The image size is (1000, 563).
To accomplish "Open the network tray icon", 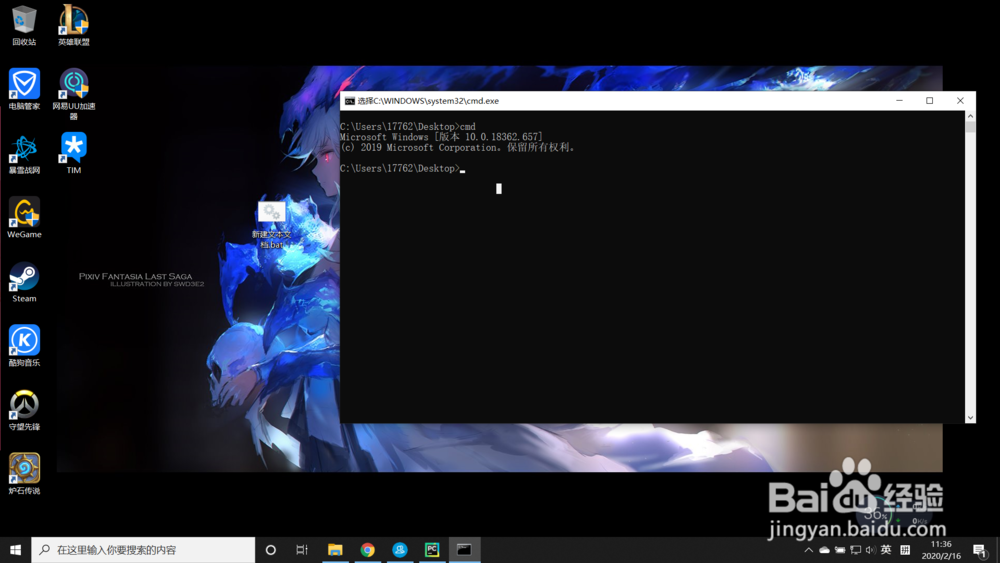I will coord(855,550).
